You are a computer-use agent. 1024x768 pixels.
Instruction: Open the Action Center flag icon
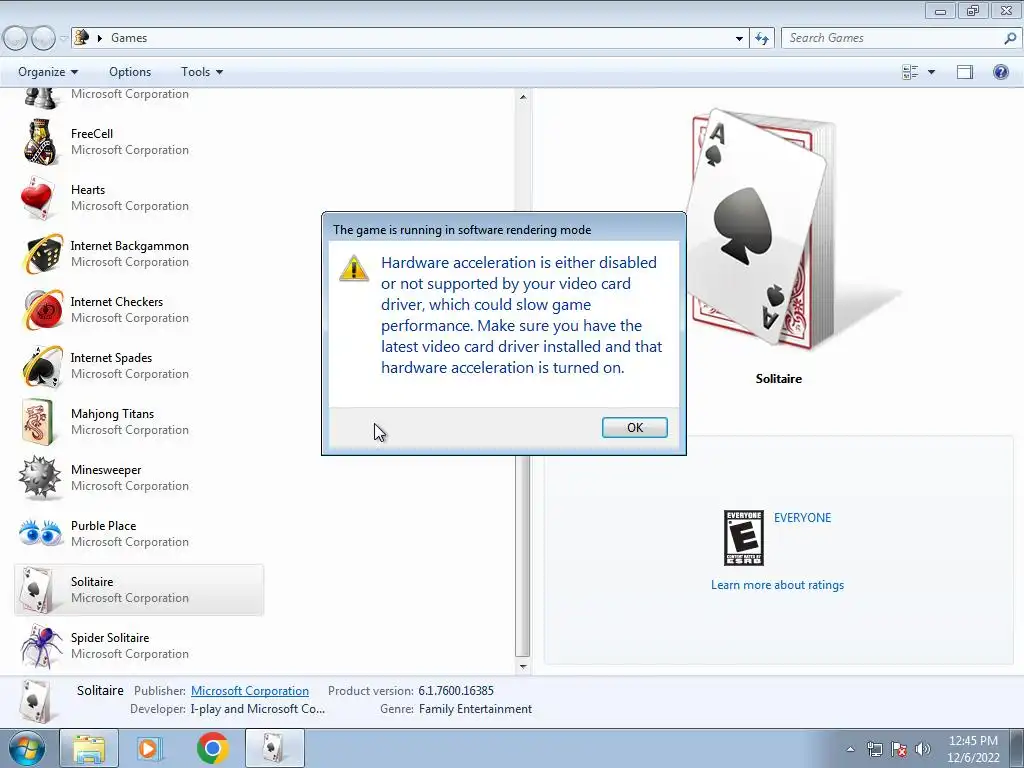899,749
